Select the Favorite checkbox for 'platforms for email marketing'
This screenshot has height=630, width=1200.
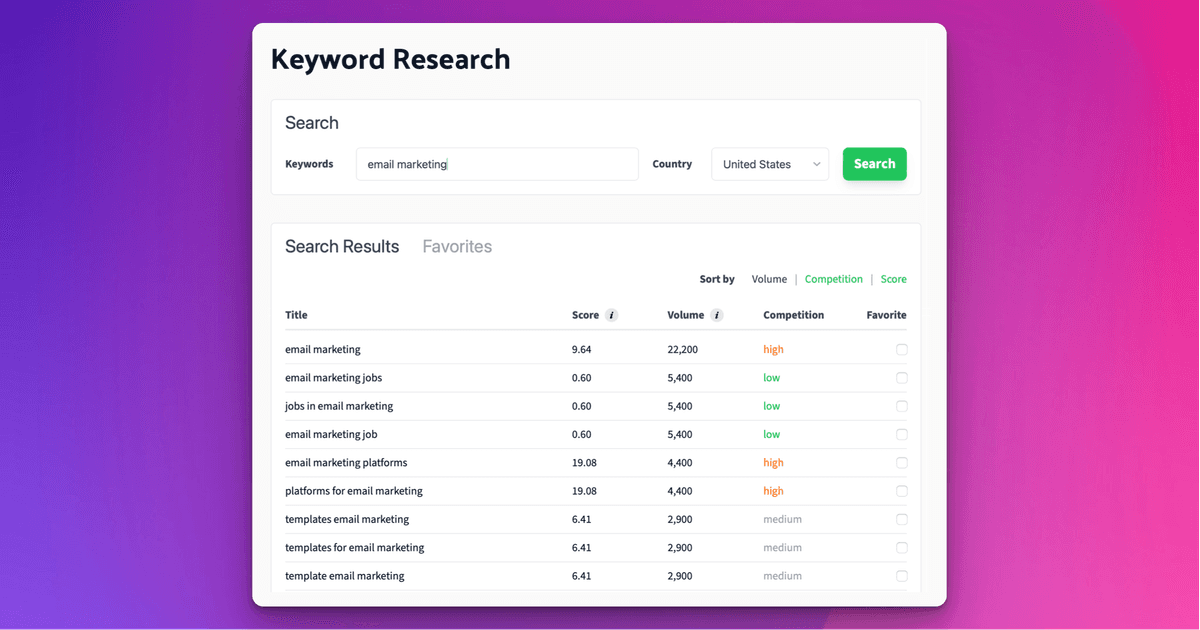(x=902, y=491)
